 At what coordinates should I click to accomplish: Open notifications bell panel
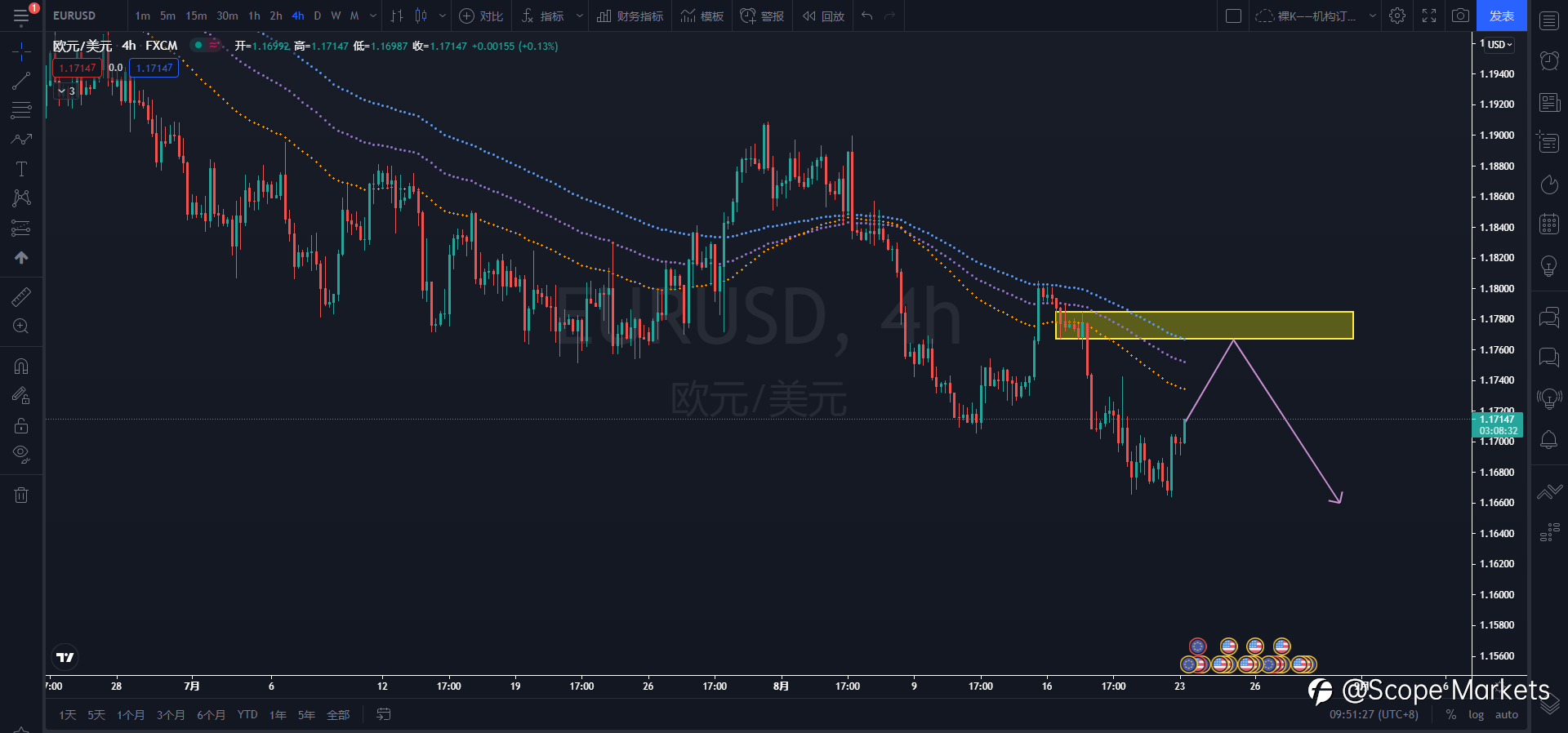pyautogui.click(x=1549, y=440)
